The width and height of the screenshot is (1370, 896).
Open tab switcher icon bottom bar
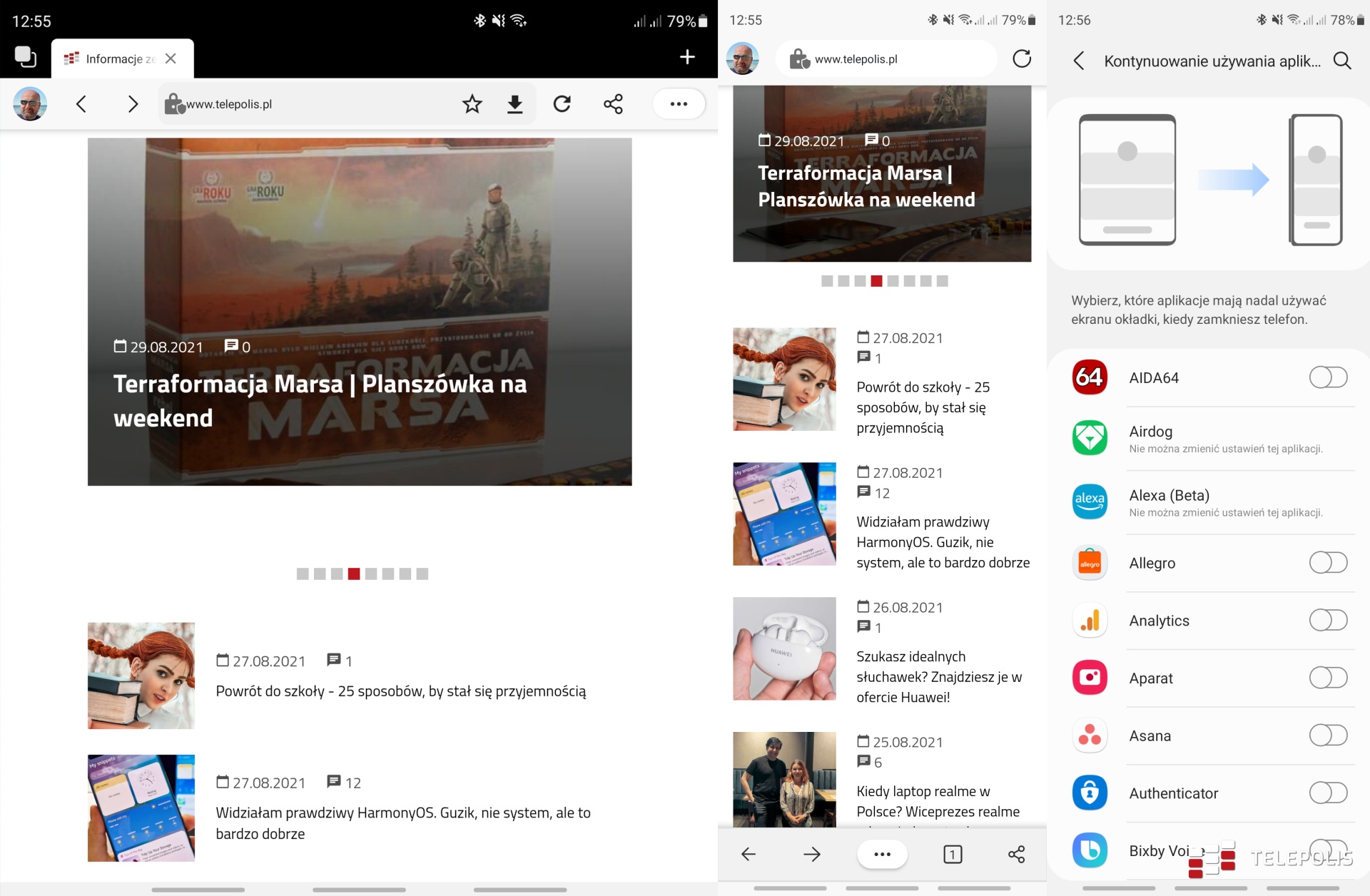click(x=952, y=854)
